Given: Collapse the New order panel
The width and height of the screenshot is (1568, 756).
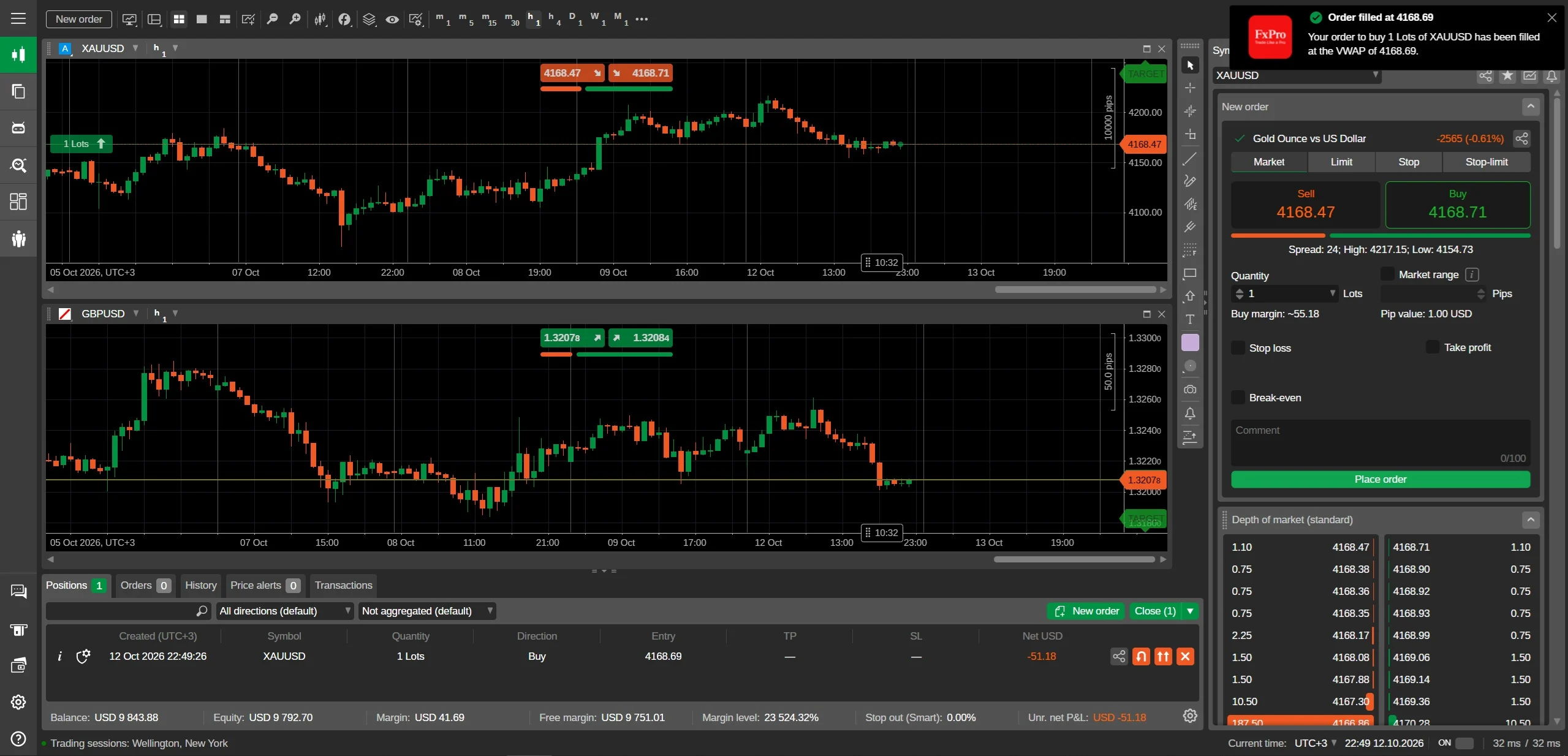Looking at the screenshot, I should click(x=1530, y=107).
